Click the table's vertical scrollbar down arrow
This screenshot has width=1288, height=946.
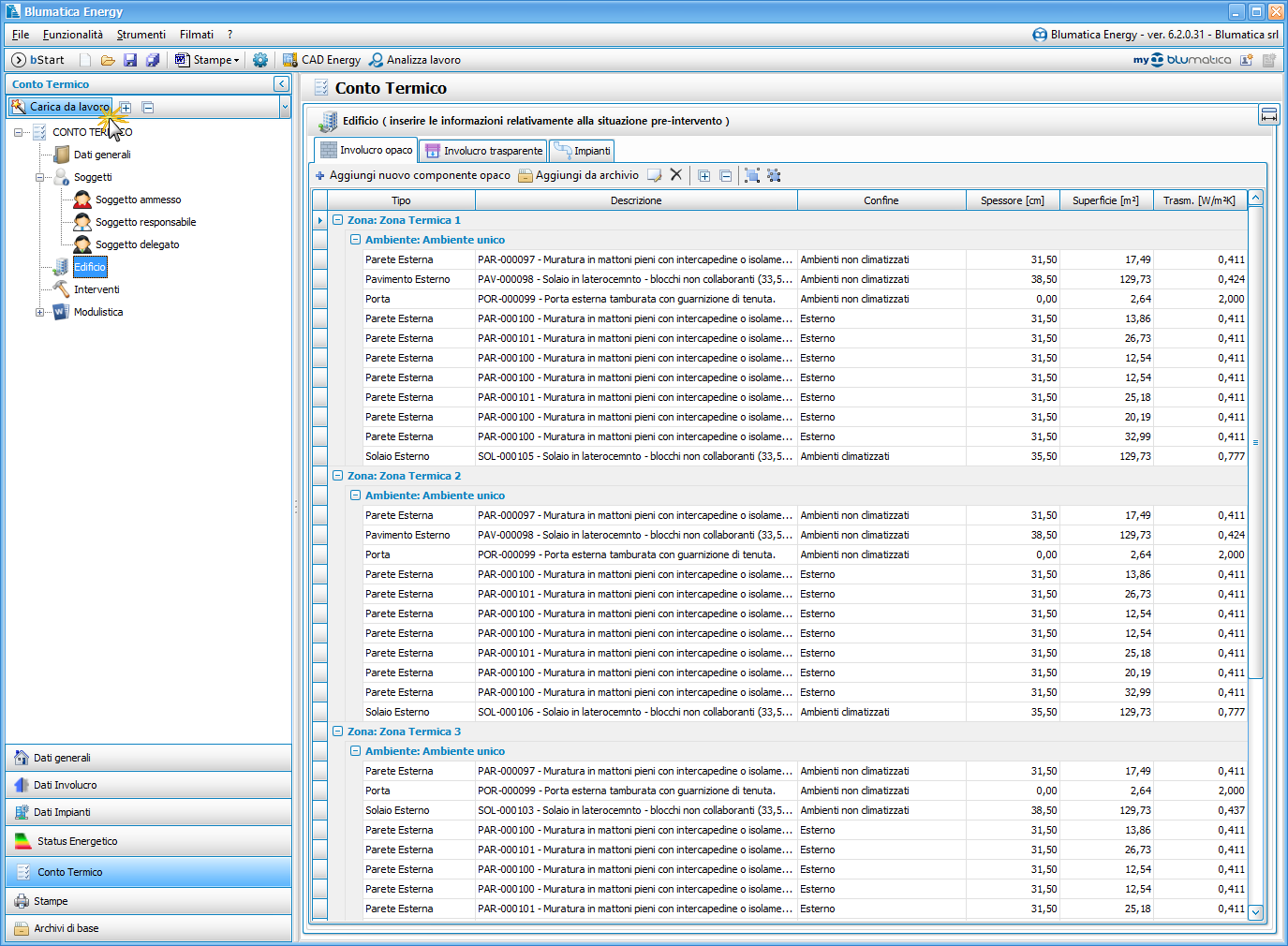pyautogui.click(x=1256, y=911)
